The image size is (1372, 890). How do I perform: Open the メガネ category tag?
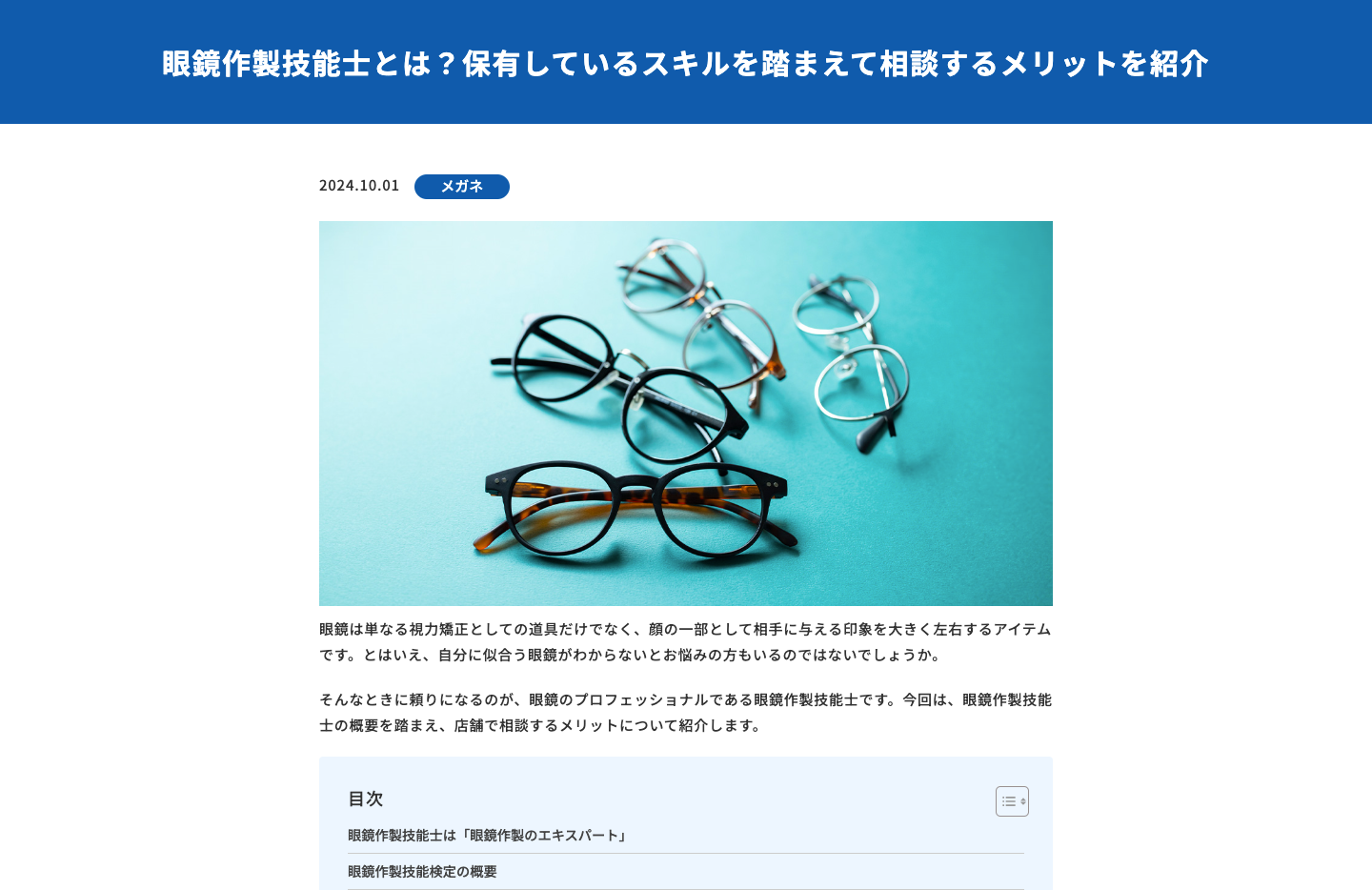[x=462, y=187]
